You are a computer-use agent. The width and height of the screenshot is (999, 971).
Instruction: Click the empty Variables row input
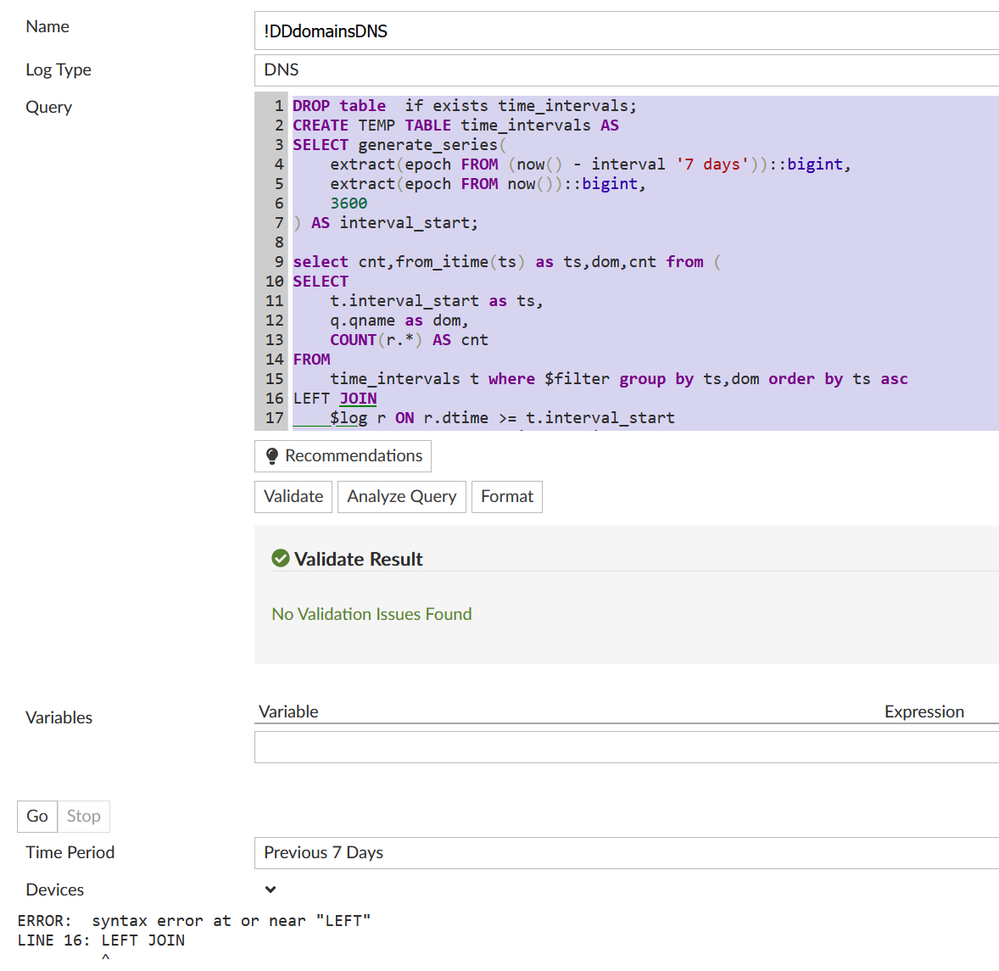tap(626, 747)
